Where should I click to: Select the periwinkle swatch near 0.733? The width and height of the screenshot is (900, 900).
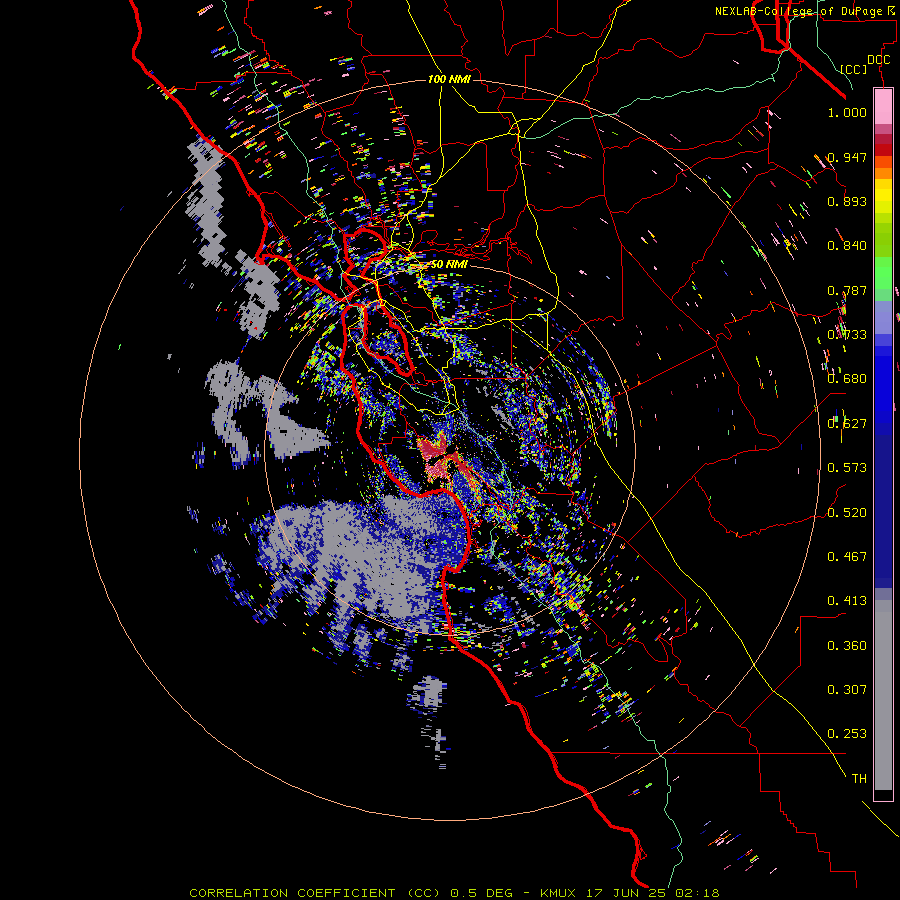click(x=883, y=317)
